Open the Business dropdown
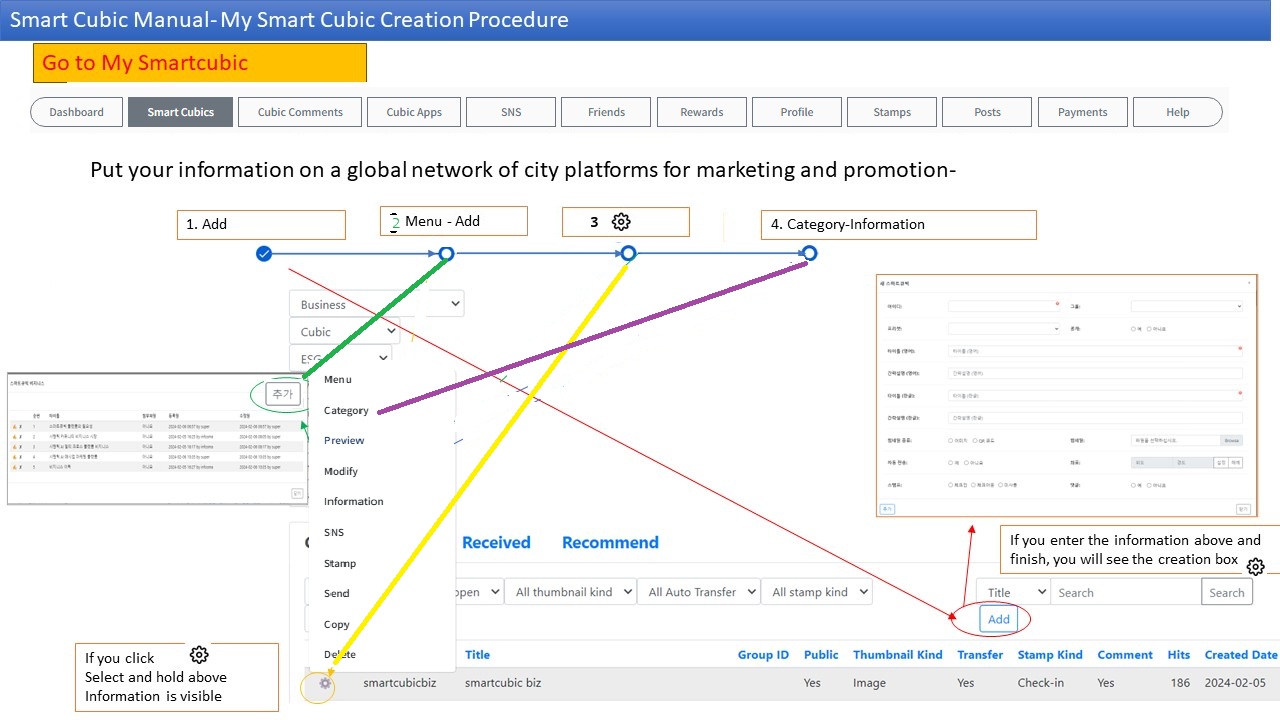The image size is (1280, 720). [x=376, y=304]
